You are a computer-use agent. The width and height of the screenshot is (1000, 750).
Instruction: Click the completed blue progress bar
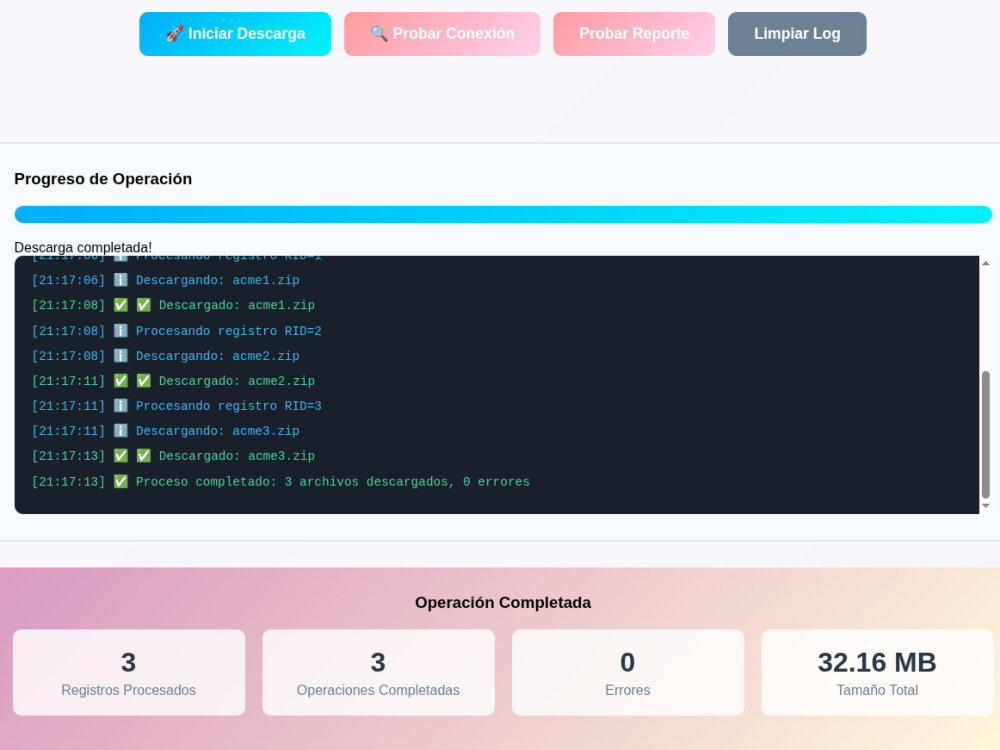[503, 214]
